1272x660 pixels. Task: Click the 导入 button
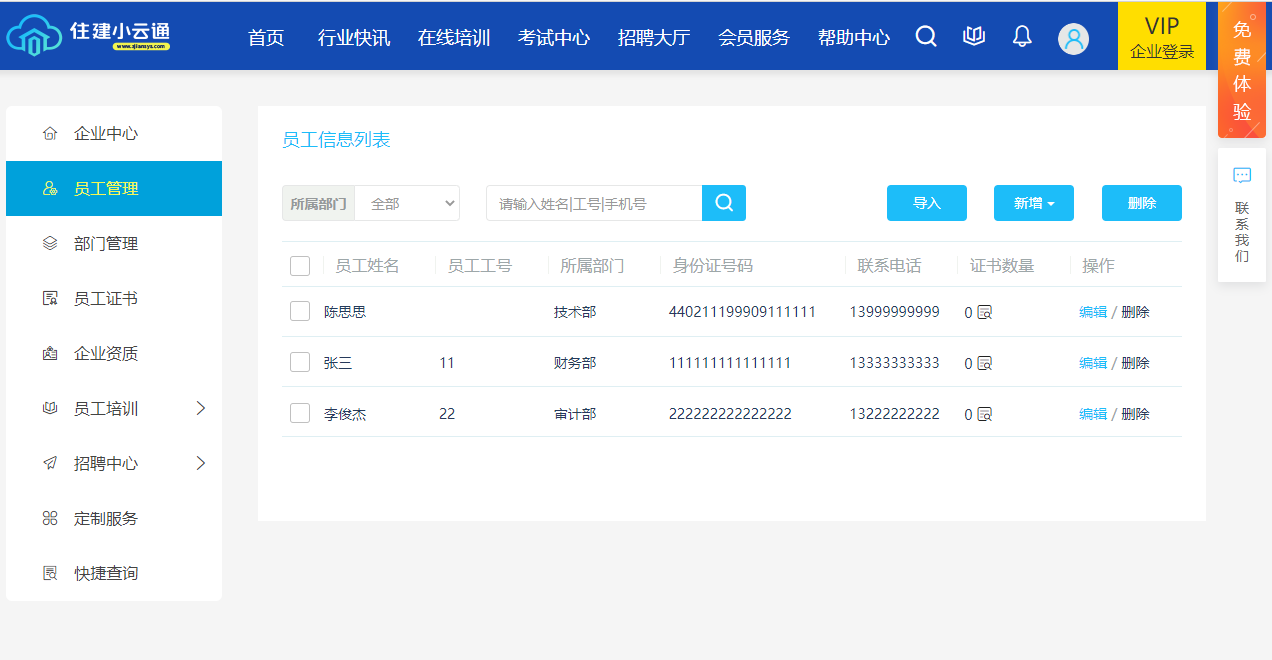927,203
